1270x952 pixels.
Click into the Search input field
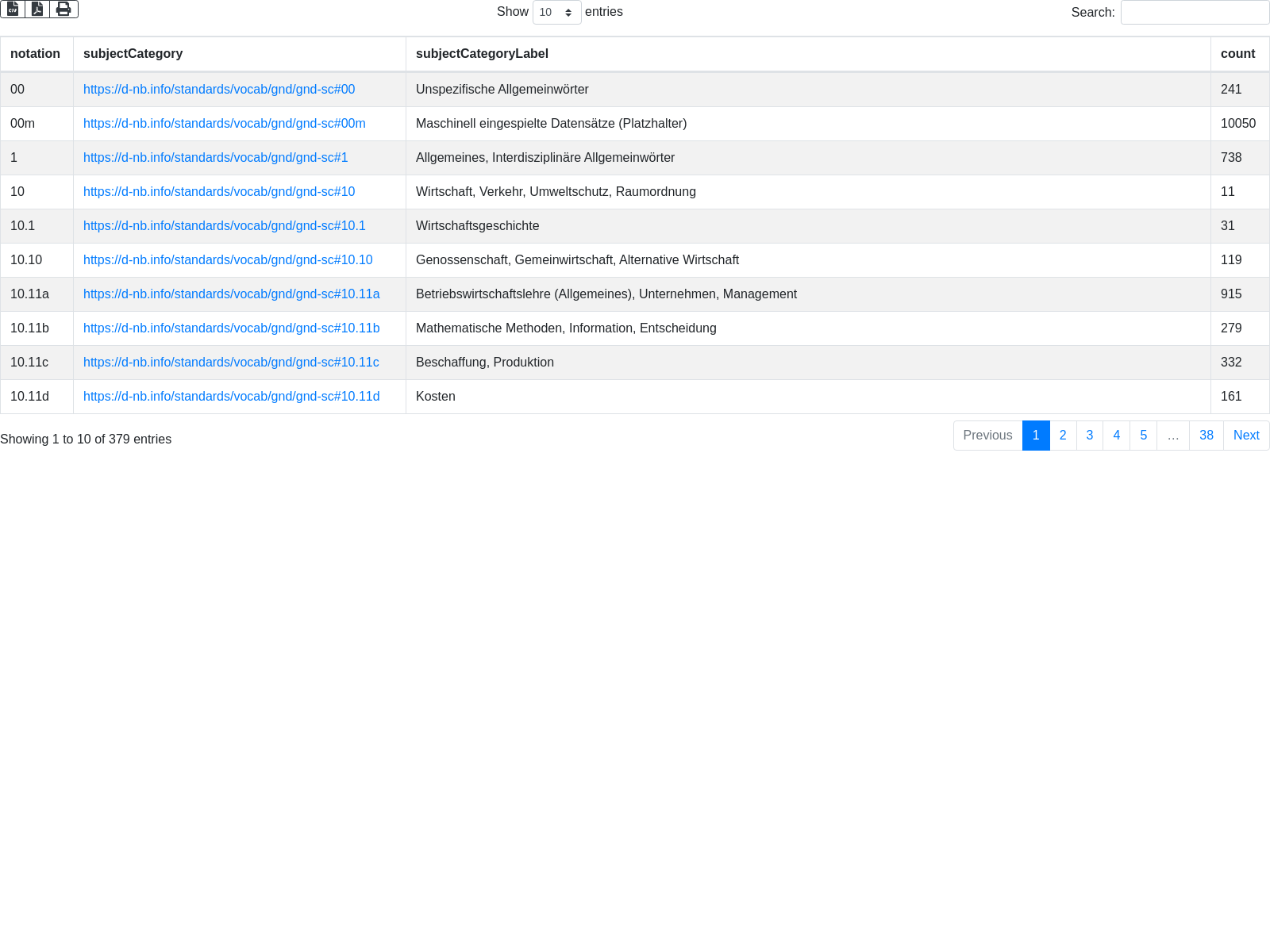pyautogui.click(x=1195, y=12)
